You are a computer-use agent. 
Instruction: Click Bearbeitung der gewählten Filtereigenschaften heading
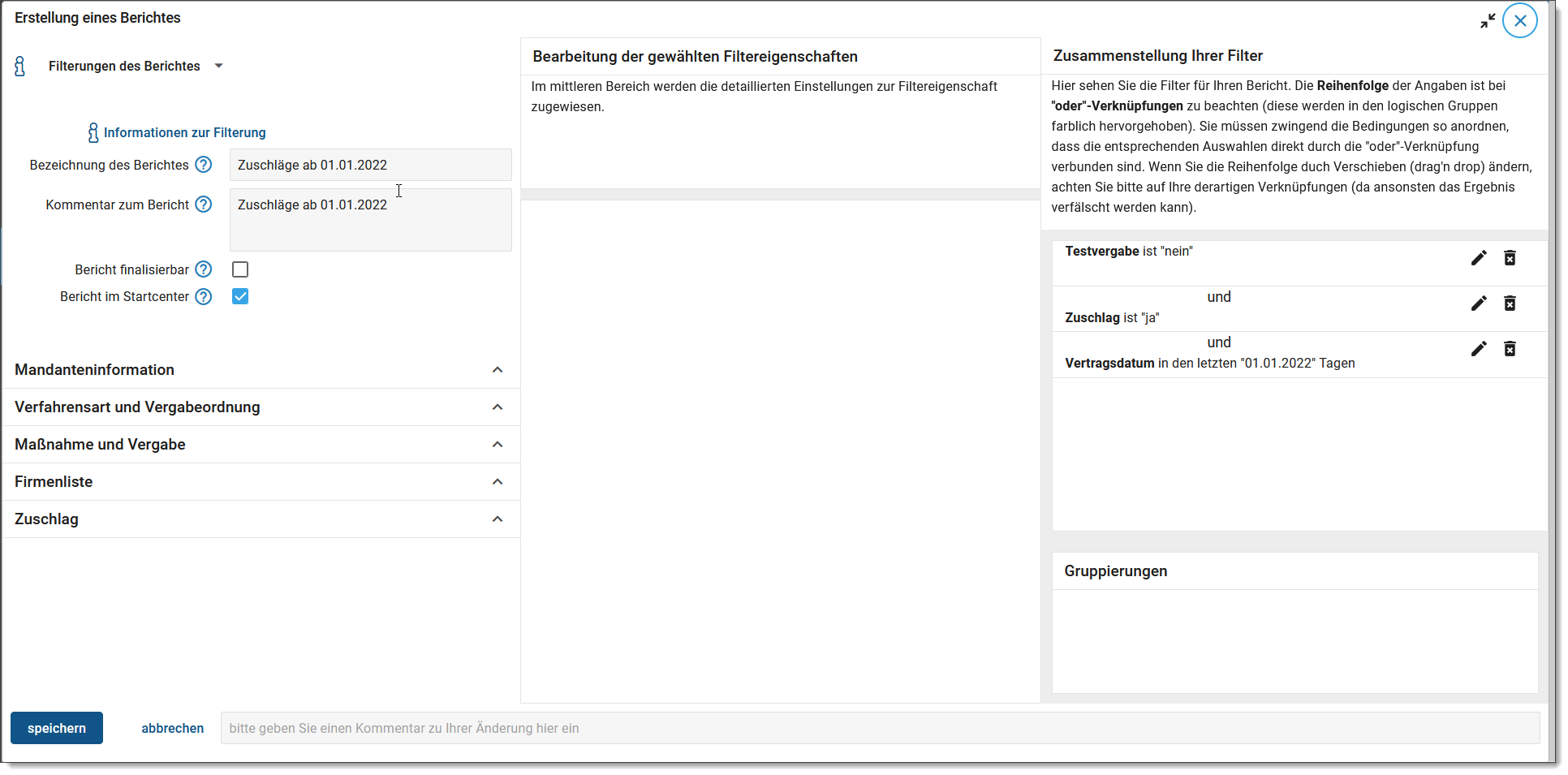[x=696, y=57]
